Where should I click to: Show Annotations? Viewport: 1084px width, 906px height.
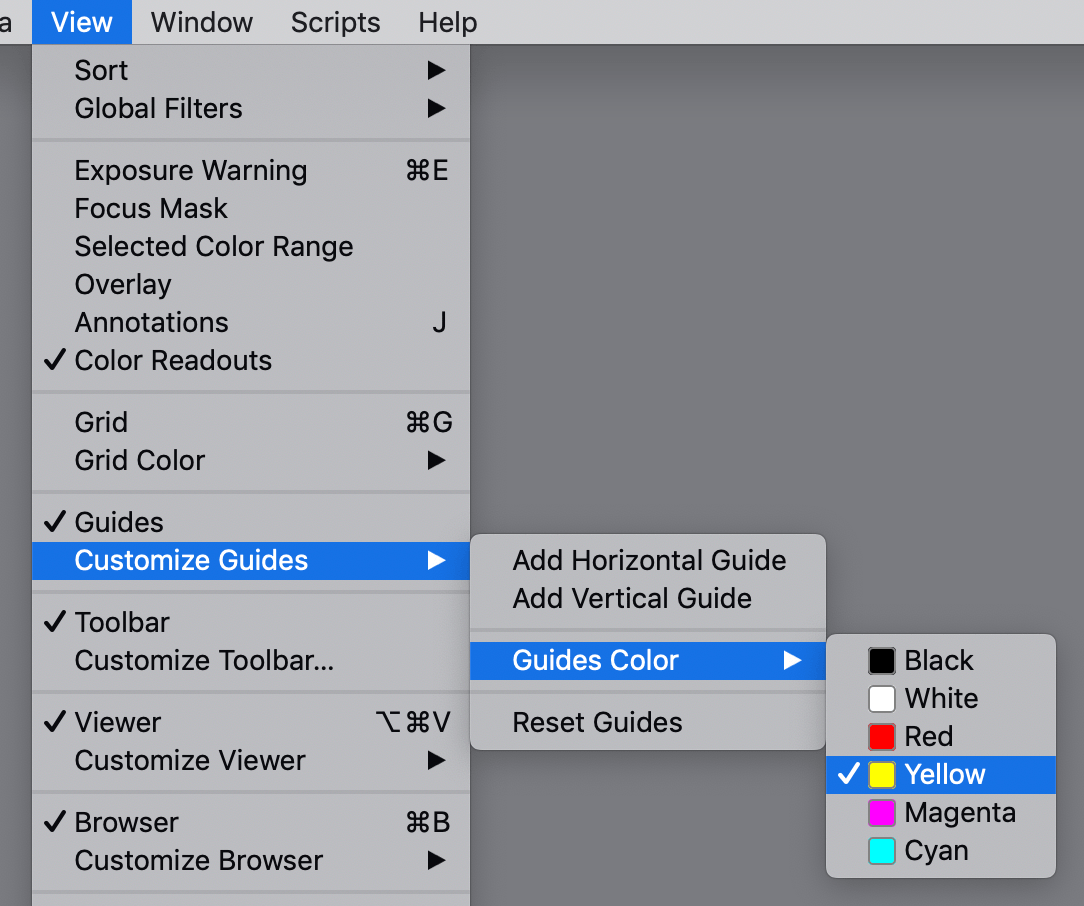(x=251, y=323)
